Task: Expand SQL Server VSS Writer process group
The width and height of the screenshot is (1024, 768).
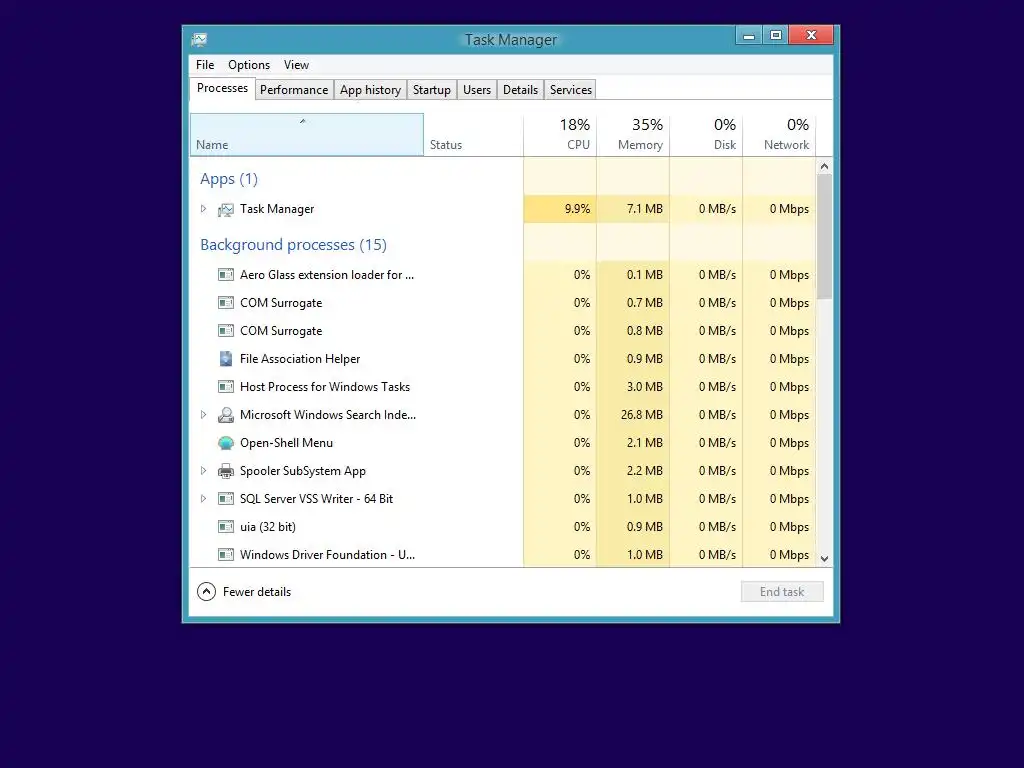Action: tap(203, 499)
